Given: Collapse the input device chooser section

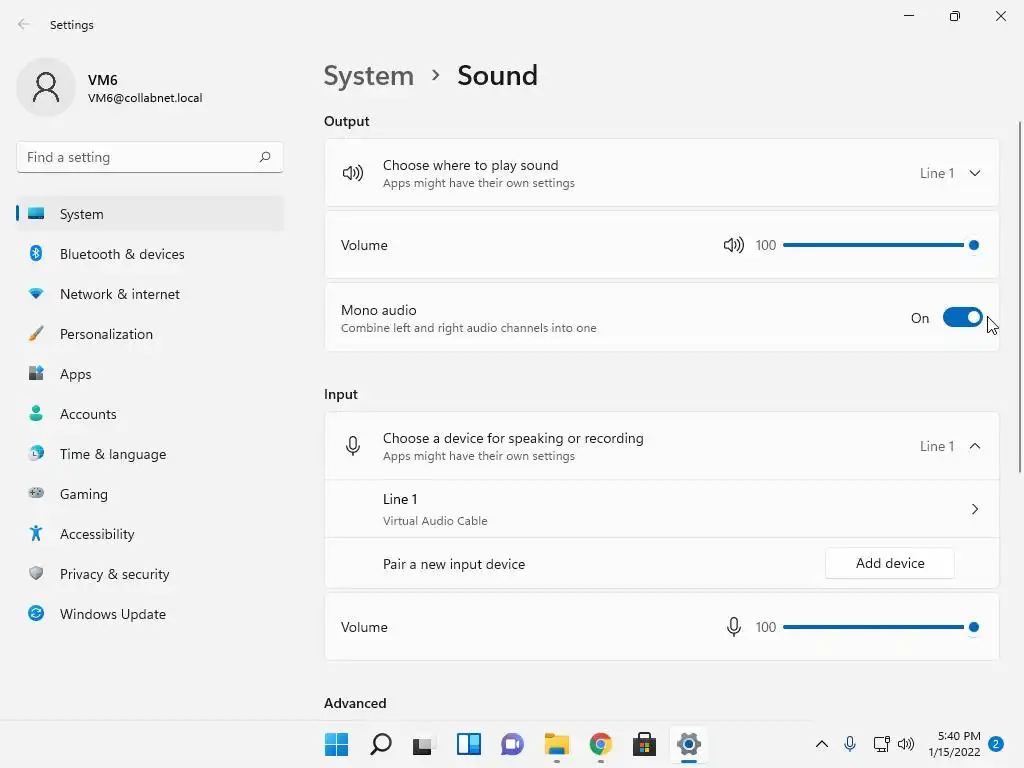Looking at the screenshot, I should (974, 446).
